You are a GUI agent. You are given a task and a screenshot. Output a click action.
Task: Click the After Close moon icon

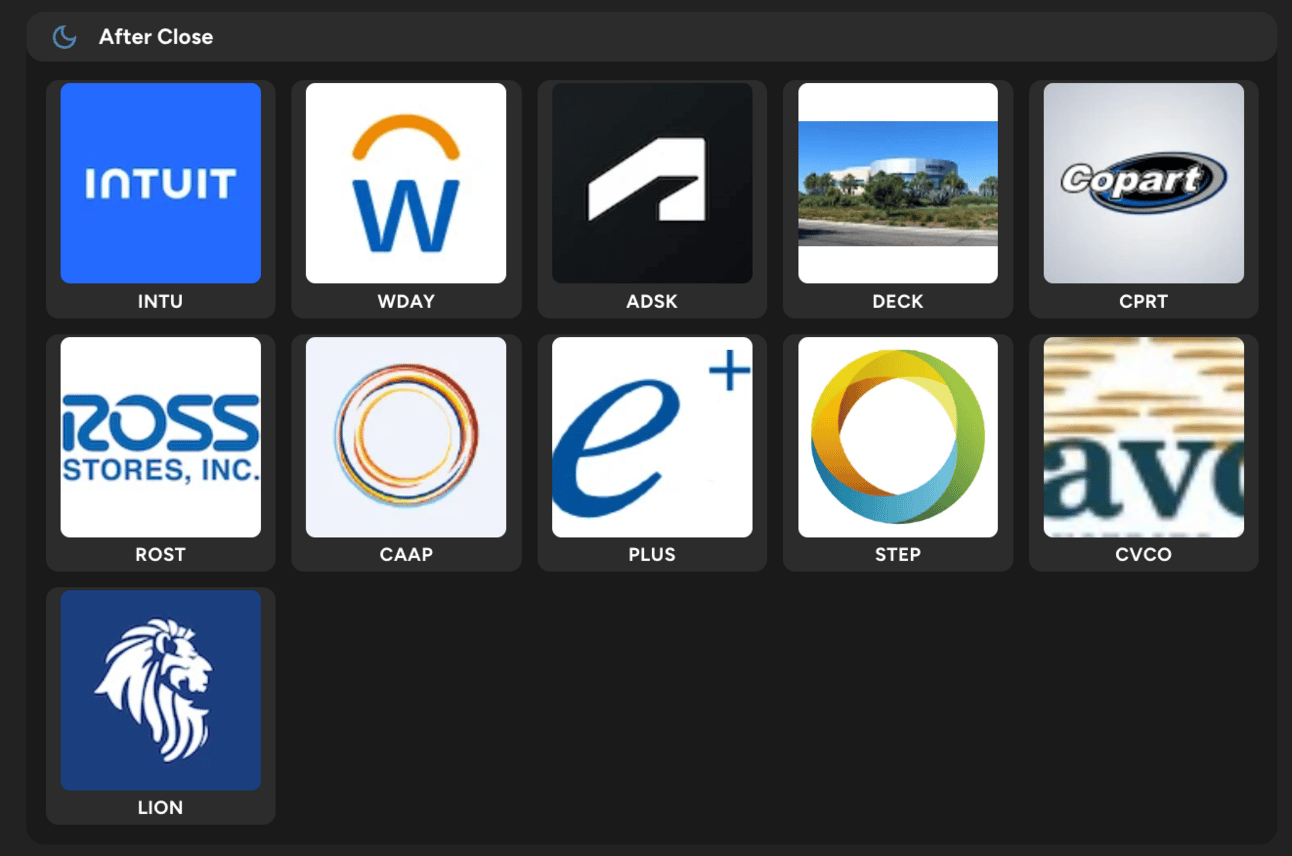coord(65,37)
